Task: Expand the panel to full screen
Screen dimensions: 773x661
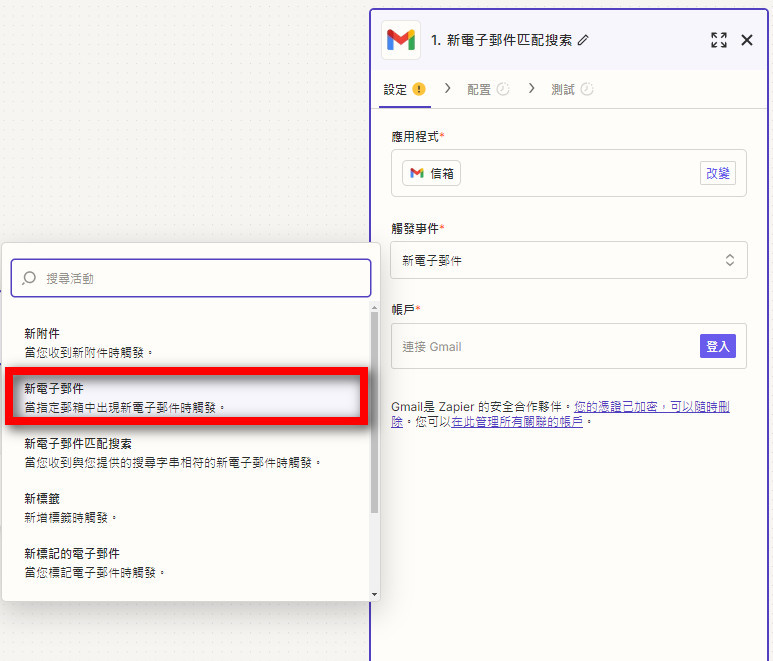Action: point(719,40)
